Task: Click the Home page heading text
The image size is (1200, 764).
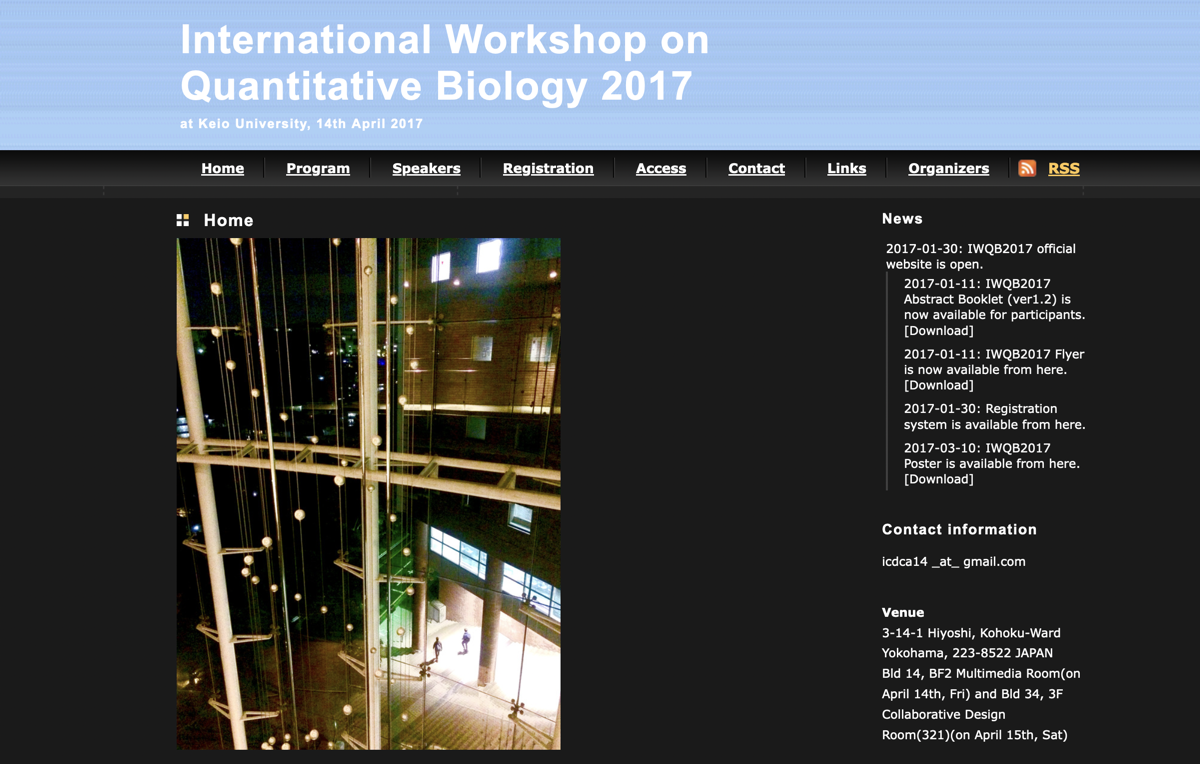Action: click(x=228, y=220)
